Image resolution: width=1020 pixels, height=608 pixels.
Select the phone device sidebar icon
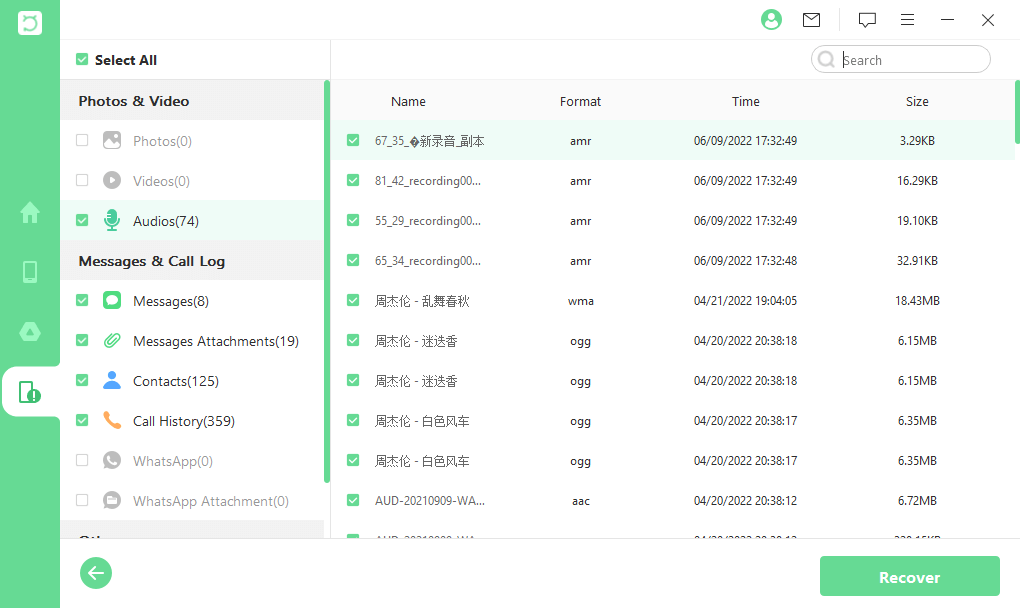(x=30, y=272)
